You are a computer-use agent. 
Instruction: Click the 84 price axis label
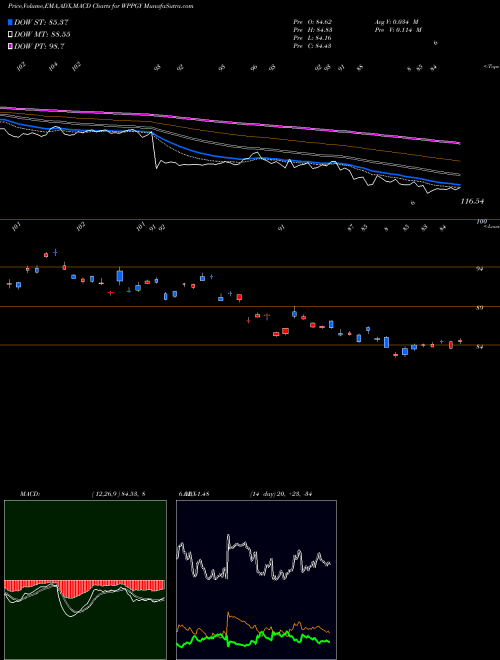click(x=479, y=347)
